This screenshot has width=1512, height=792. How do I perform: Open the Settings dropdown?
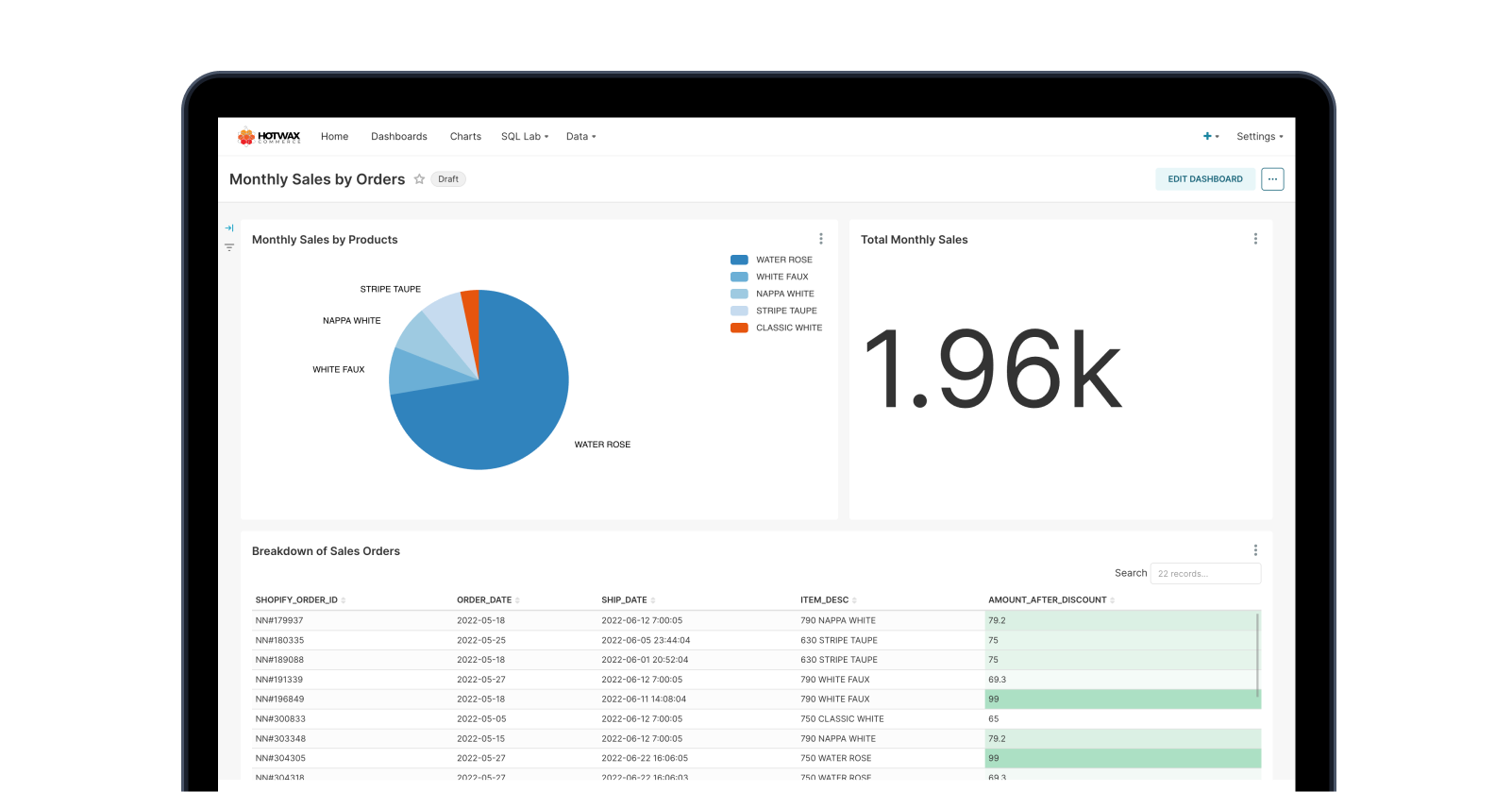pyautogui.click(x=1260, y=137)
